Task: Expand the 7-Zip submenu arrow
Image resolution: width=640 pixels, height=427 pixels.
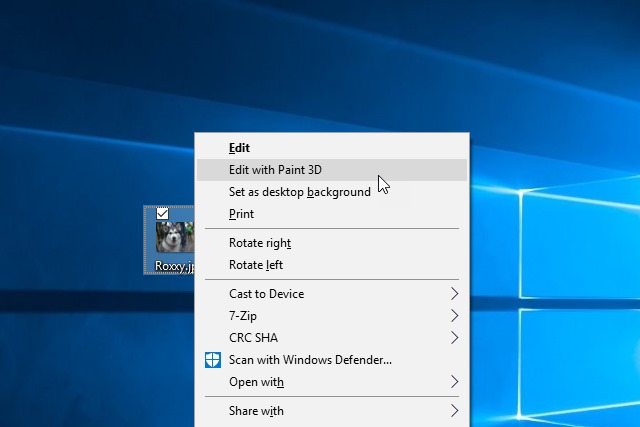Action: coord(455,316)
